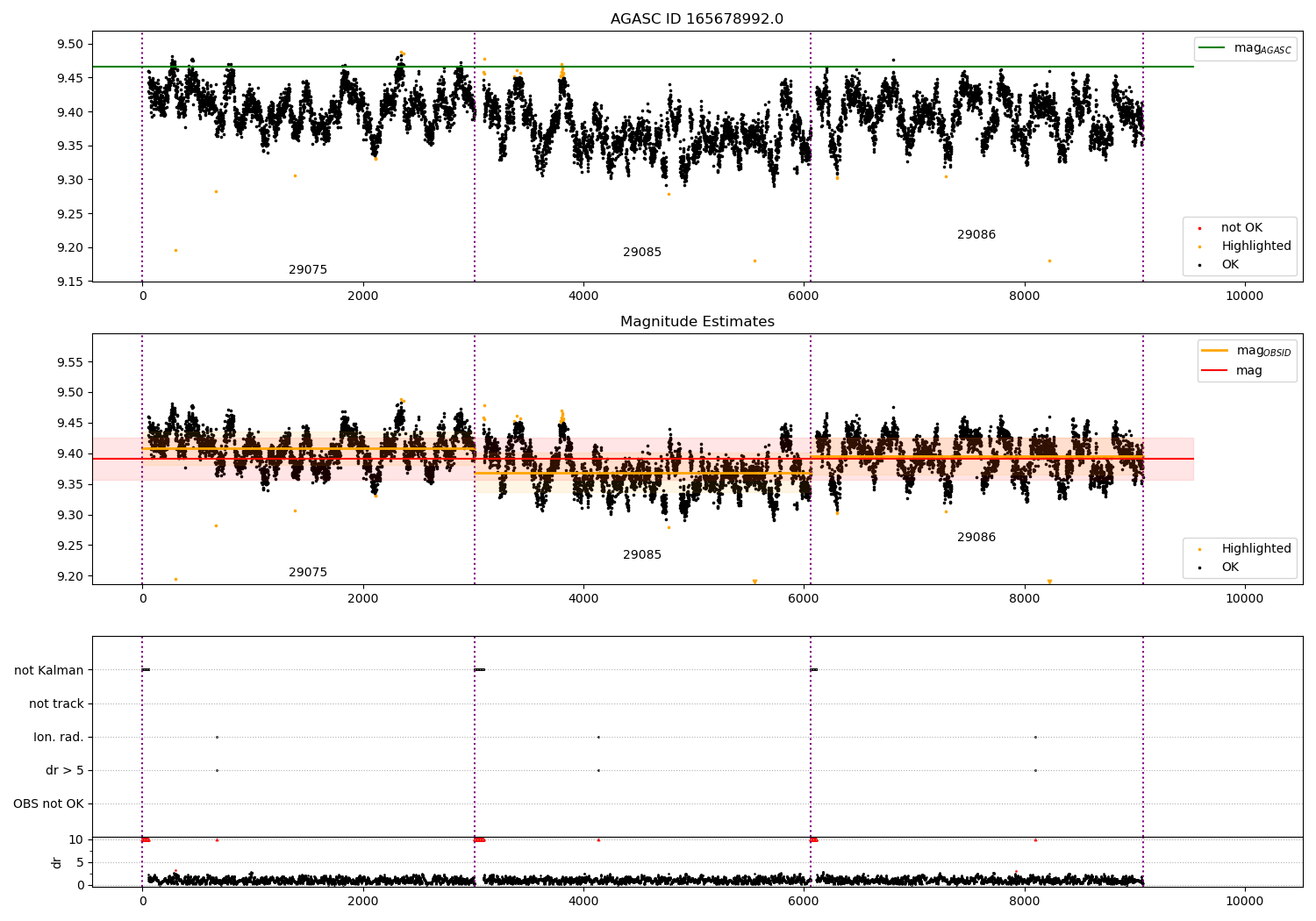Click the 9.55 y-axis tick label

click(70, 362)
